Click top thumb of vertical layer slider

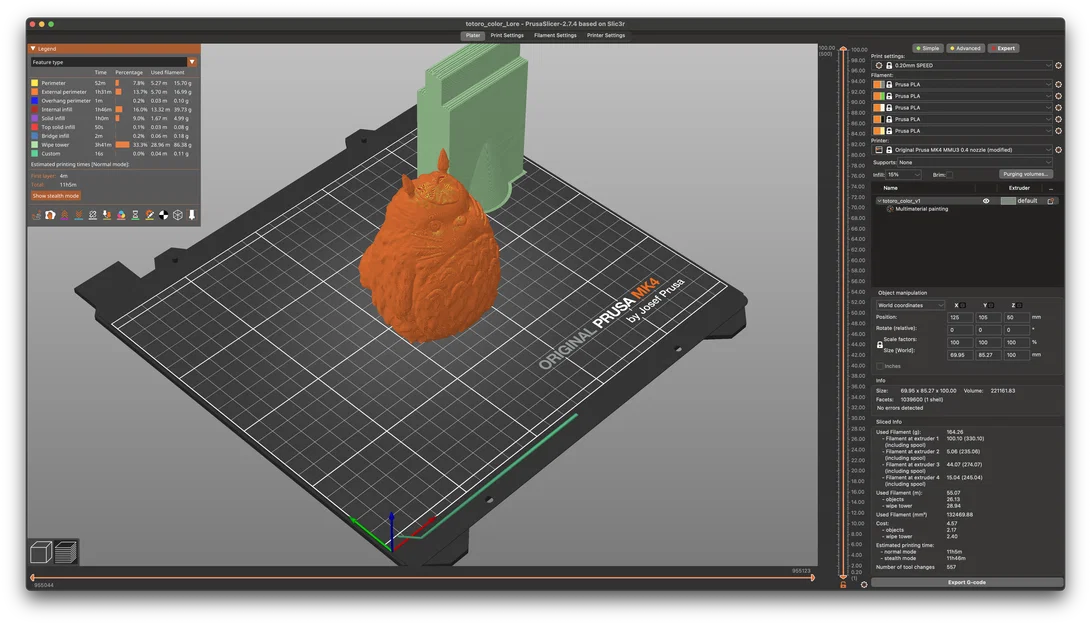[843, 49]
